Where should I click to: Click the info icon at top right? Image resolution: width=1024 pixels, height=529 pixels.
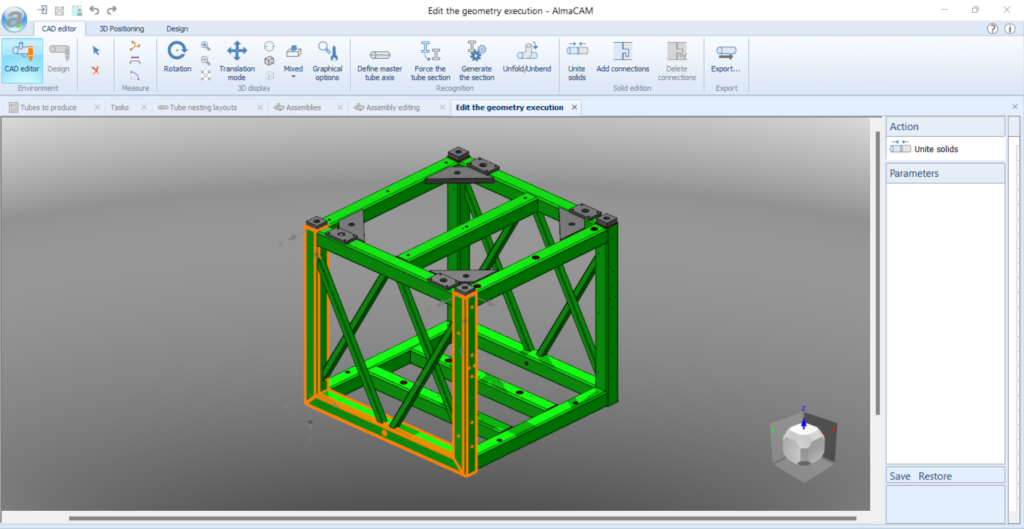tap(1010, 29)
